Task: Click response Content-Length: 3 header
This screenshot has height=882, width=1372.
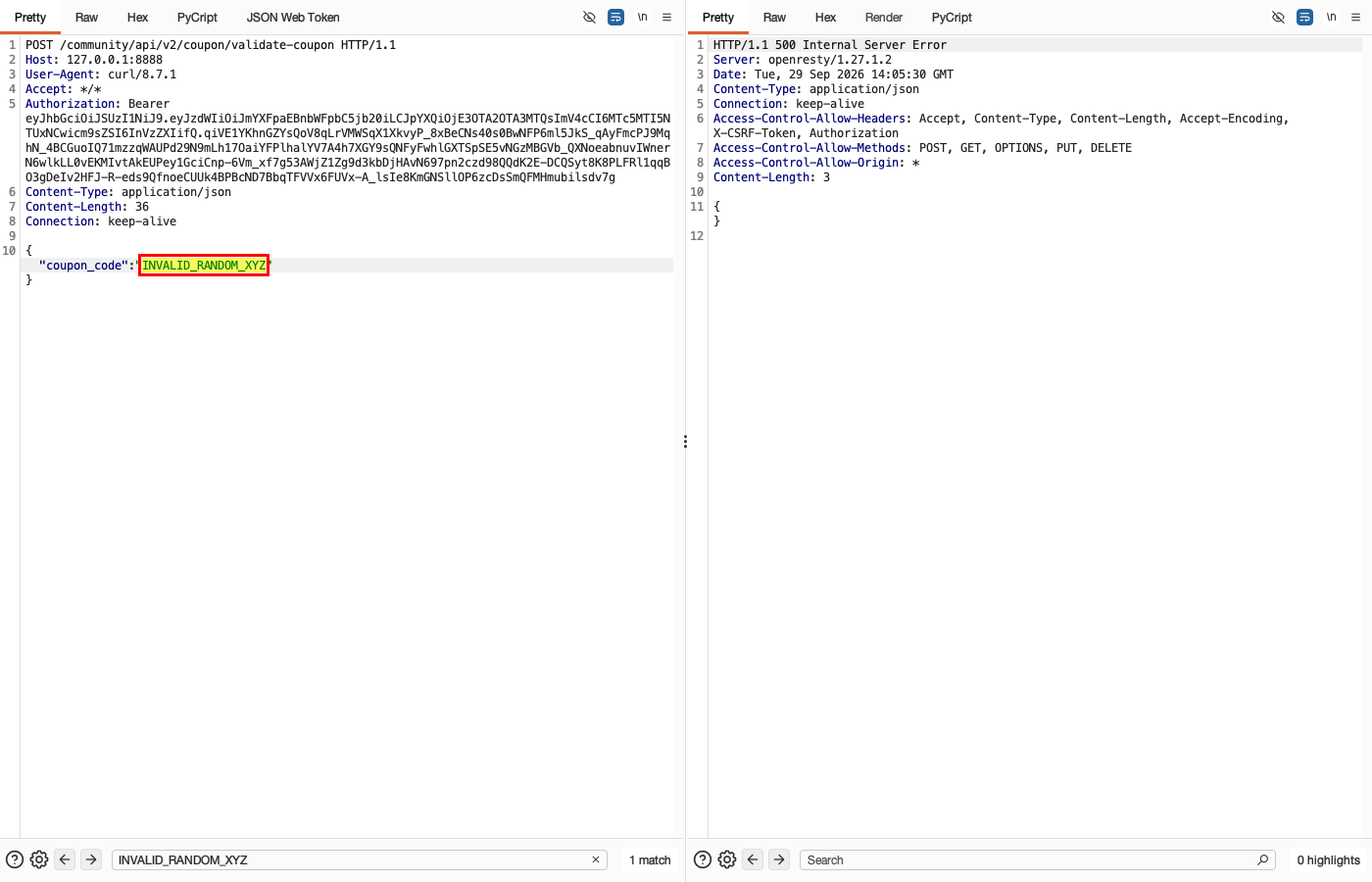Action: pos(771,177)
